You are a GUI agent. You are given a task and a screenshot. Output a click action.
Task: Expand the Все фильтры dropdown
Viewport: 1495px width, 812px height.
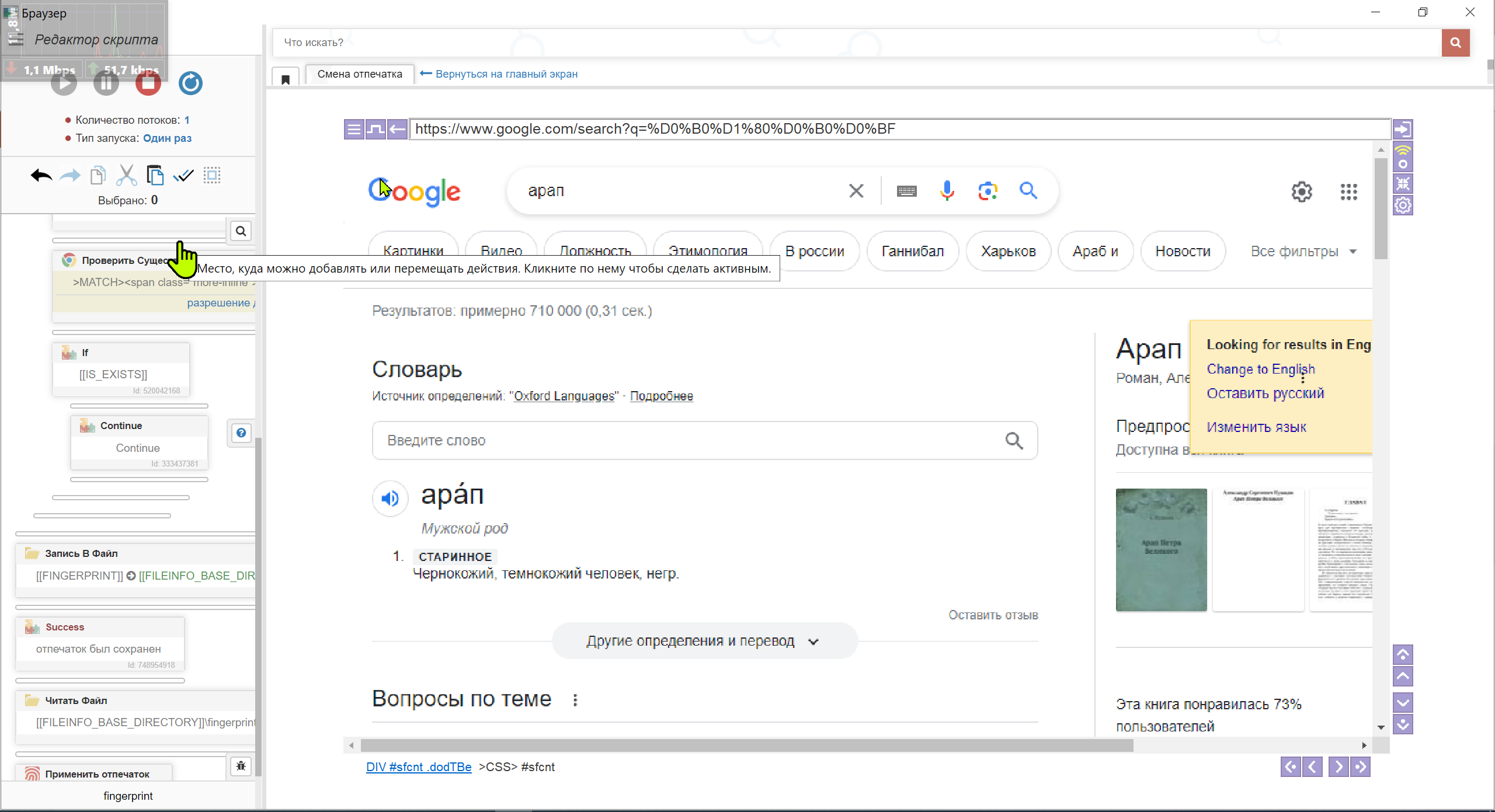pyautogui.click(x=1303, y=252)
